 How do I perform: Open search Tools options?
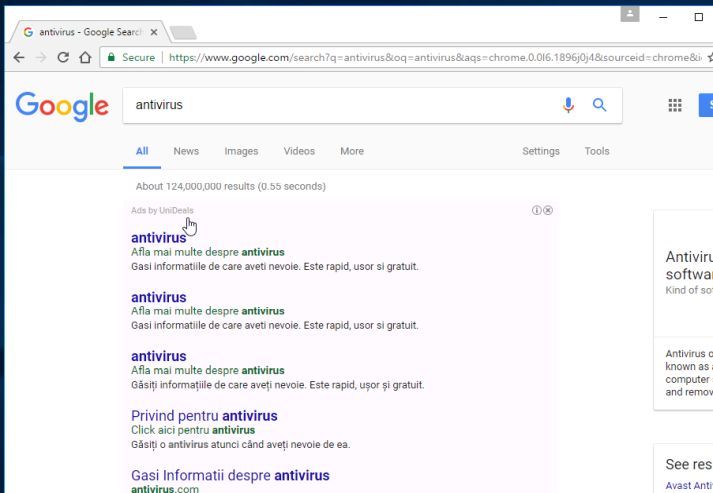point(597,151)
